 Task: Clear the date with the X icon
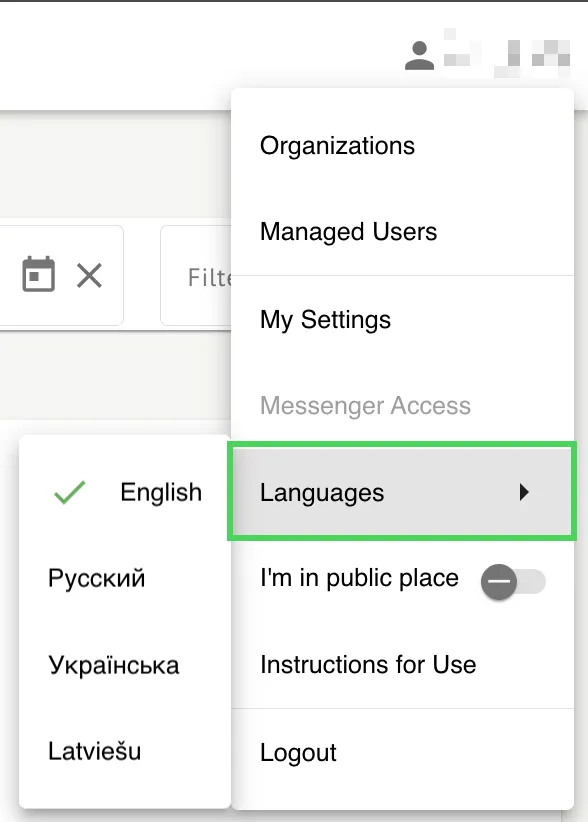point(89,275)
